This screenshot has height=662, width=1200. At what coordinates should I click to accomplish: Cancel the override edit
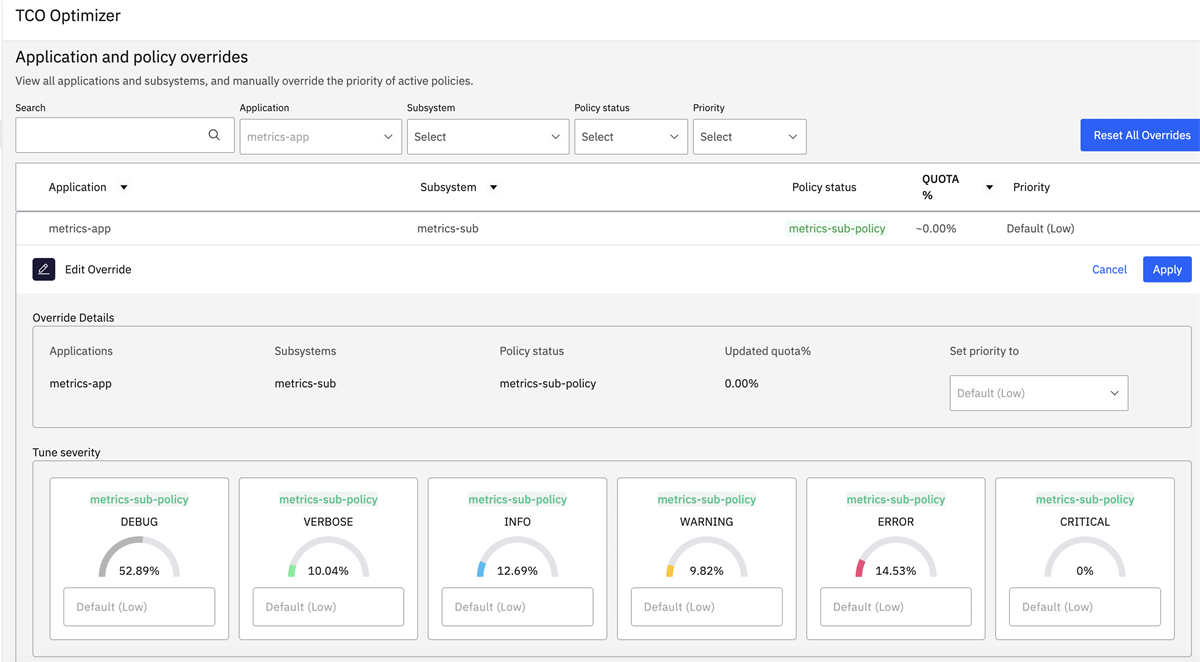pyautogui.click(x=1109, y=270)
